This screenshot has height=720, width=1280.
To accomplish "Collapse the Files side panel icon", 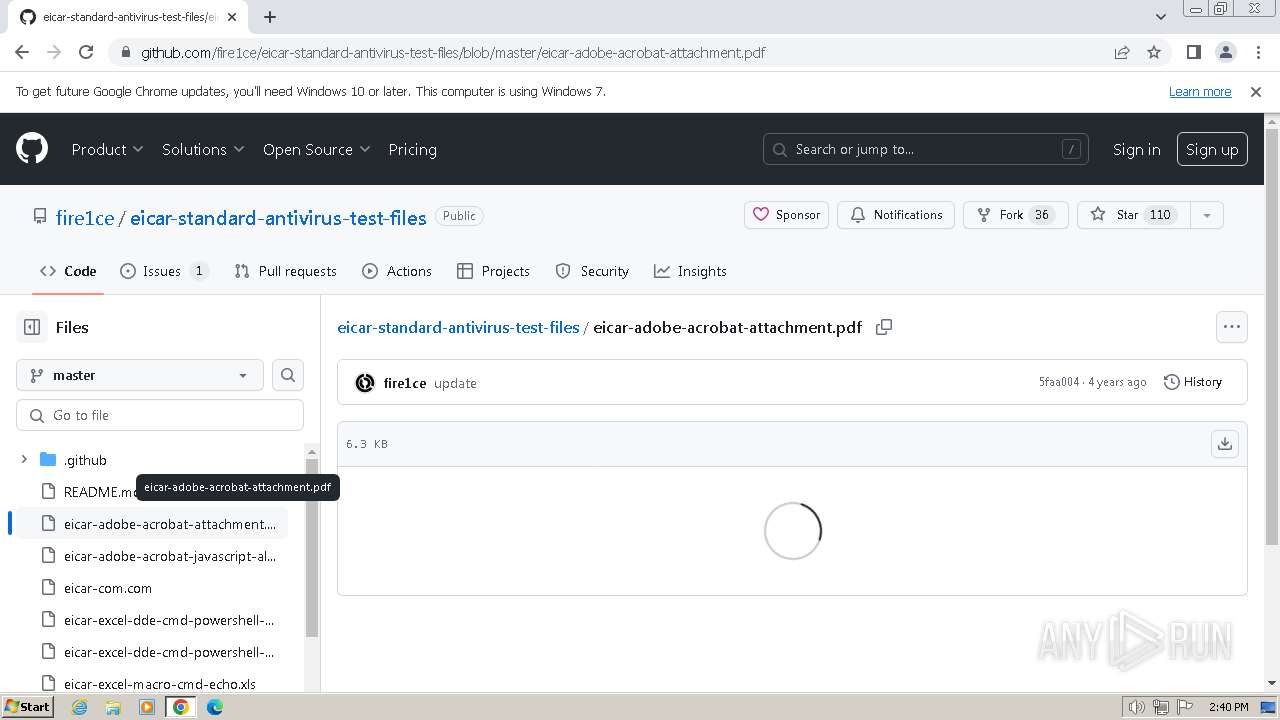I will (32, 327).
